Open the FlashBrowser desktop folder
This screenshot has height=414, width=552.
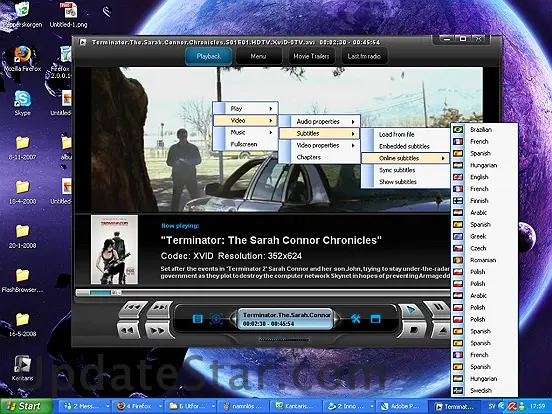(x=23, y=281)
